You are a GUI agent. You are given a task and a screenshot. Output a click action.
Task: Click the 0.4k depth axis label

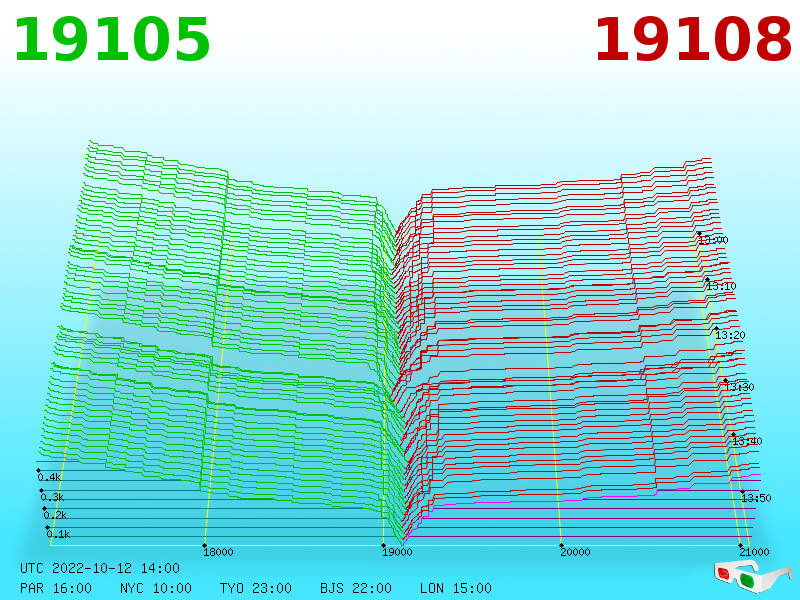pos(49,478)
